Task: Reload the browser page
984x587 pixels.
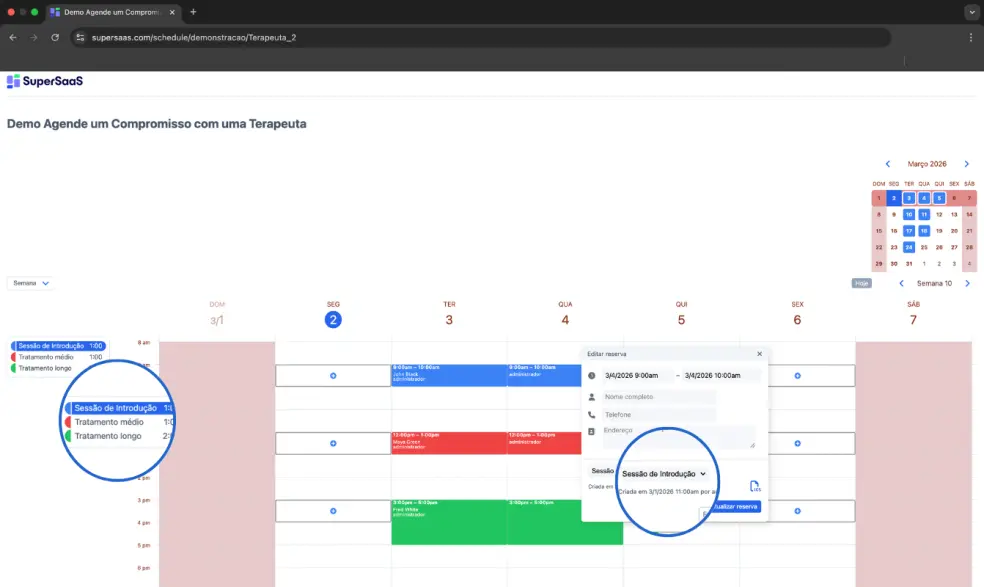Action: pyautogui.click(x=55, y=37)
